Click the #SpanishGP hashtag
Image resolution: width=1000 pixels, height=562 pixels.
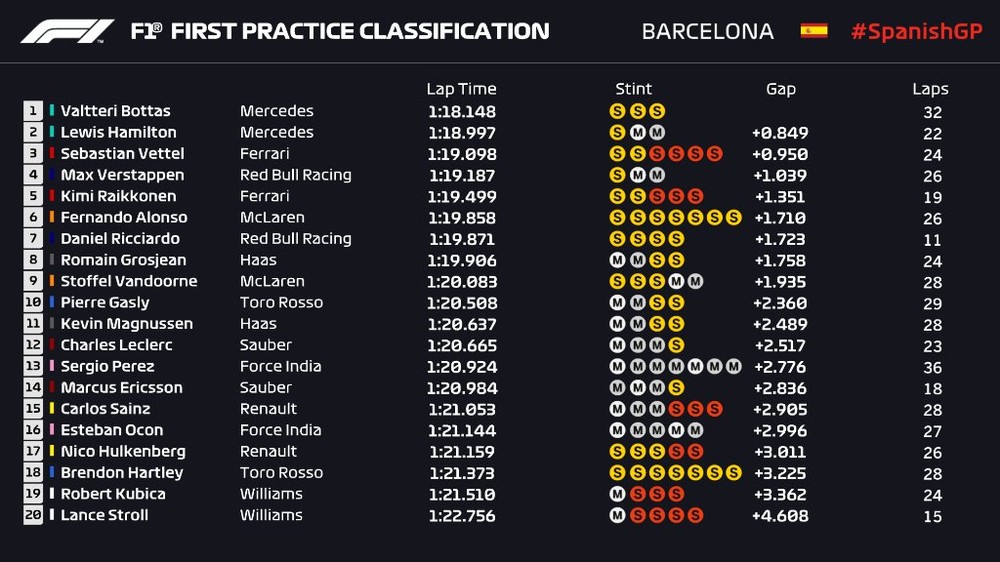[916, 32]
